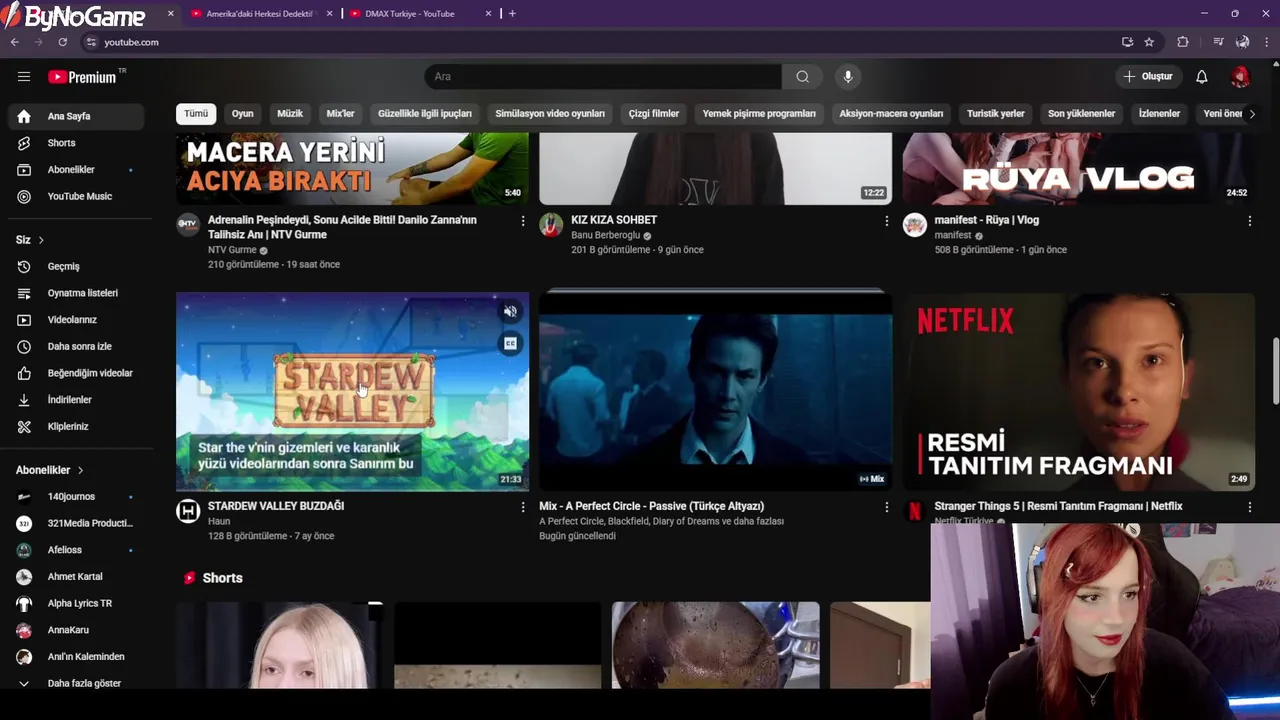The width and height of the screenshot is (1280, 720).
Task: Select Çizgi filmler chip
Action: (654, 114)
